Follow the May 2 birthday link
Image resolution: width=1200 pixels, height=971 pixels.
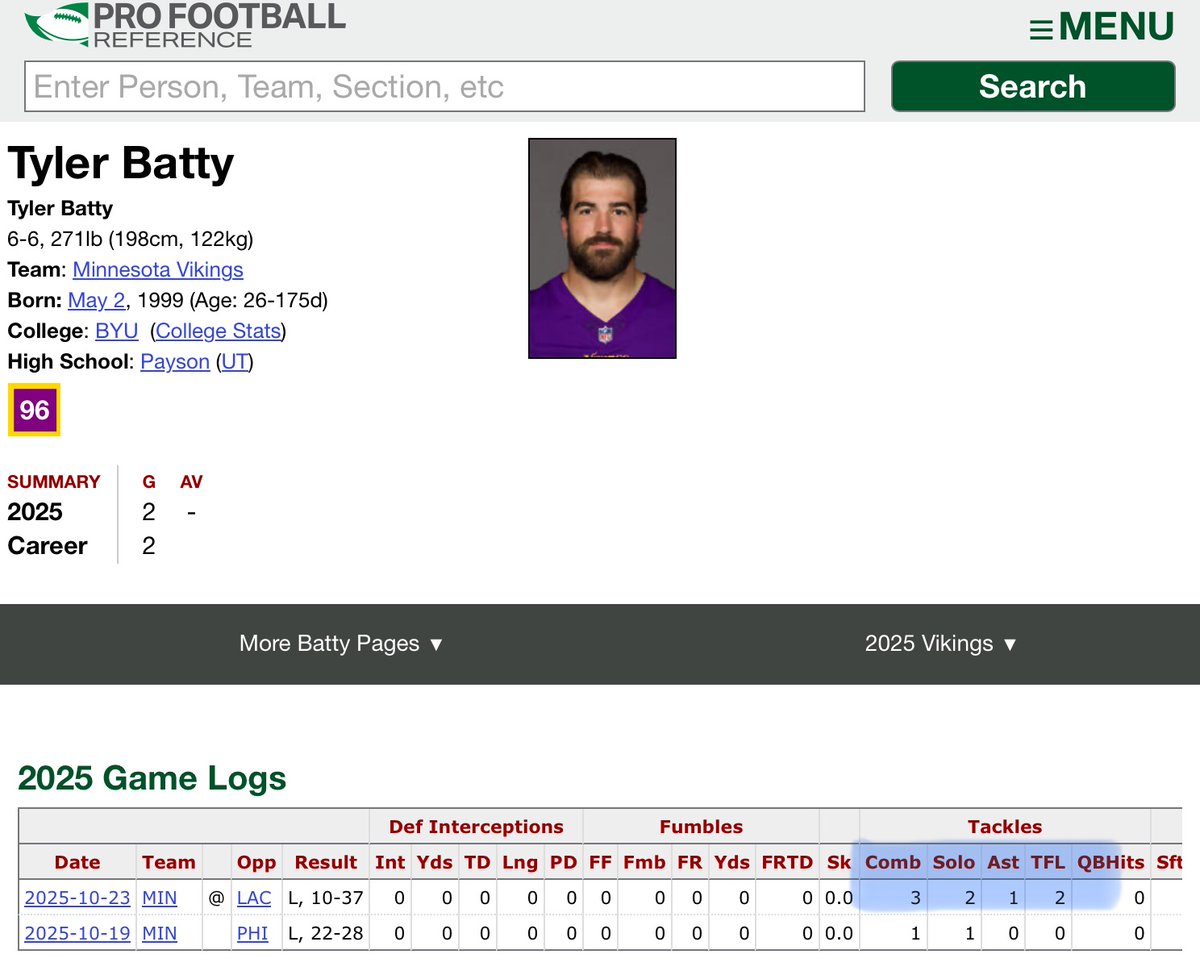pyautogui.click(x=97, y=300)
